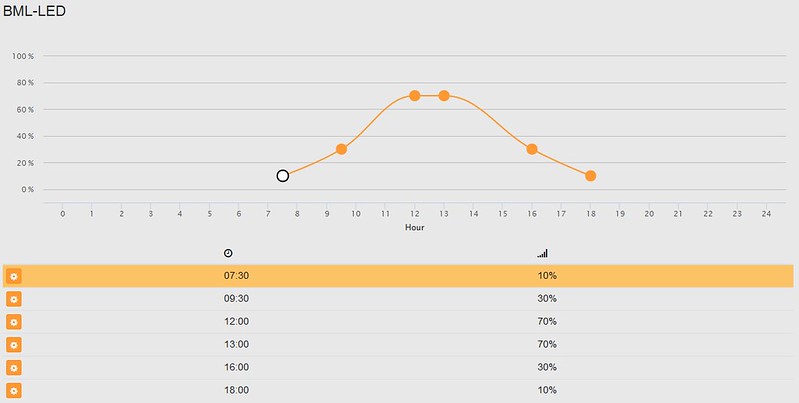Click the 16:00 time entry
This screenshot has width=799, height=403.
236,367
